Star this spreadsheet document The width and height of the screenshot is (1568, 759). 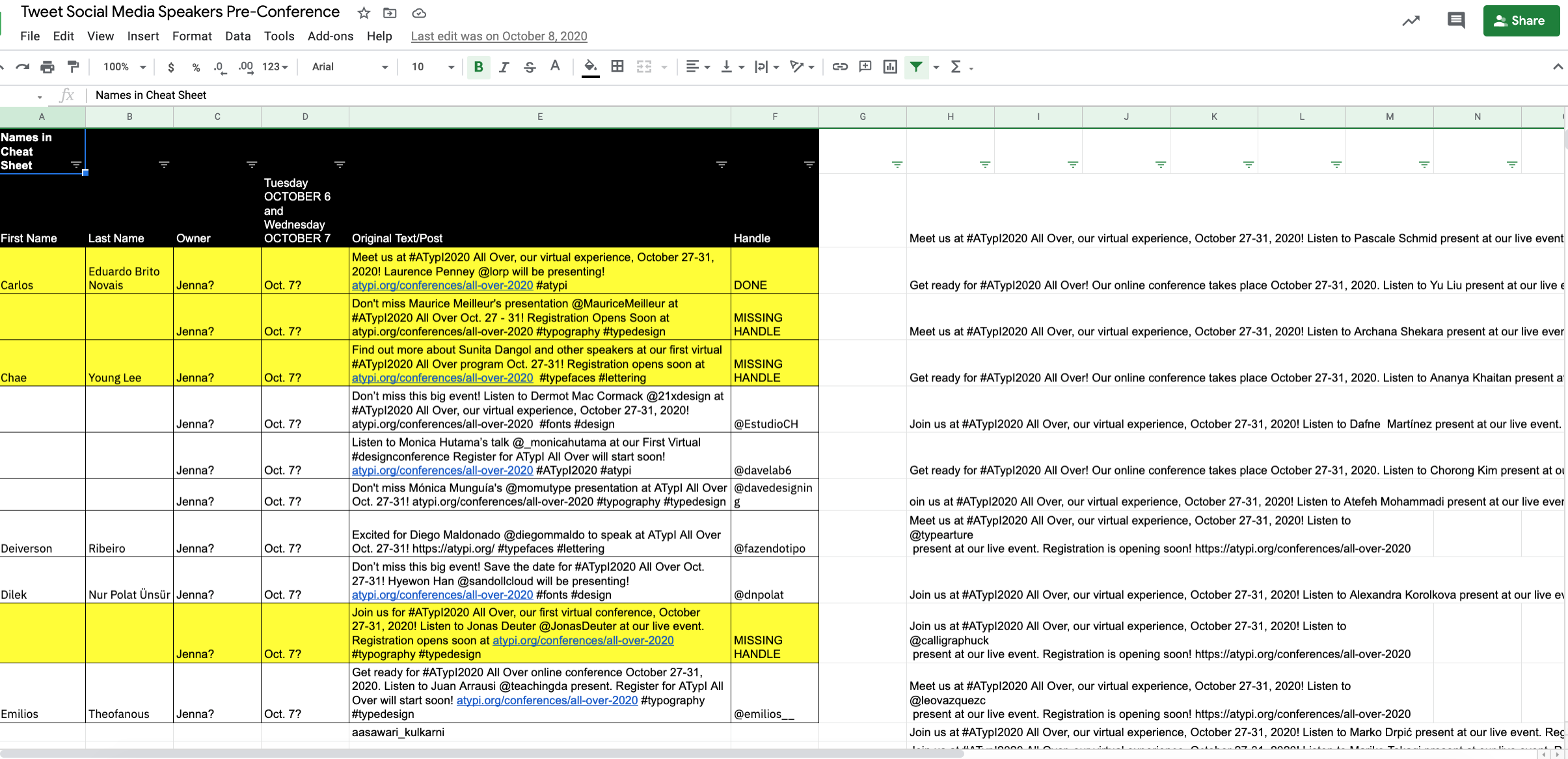point(364,13)
